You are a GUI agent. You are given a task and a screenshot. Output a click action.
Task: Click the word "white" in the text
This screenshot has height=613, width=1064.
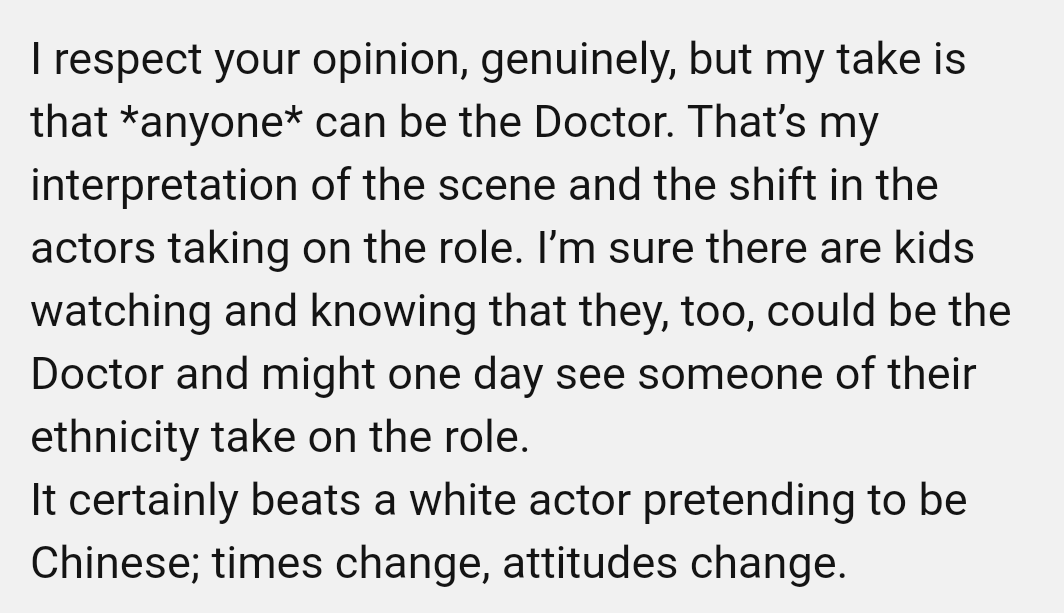[x=463, y=500]
